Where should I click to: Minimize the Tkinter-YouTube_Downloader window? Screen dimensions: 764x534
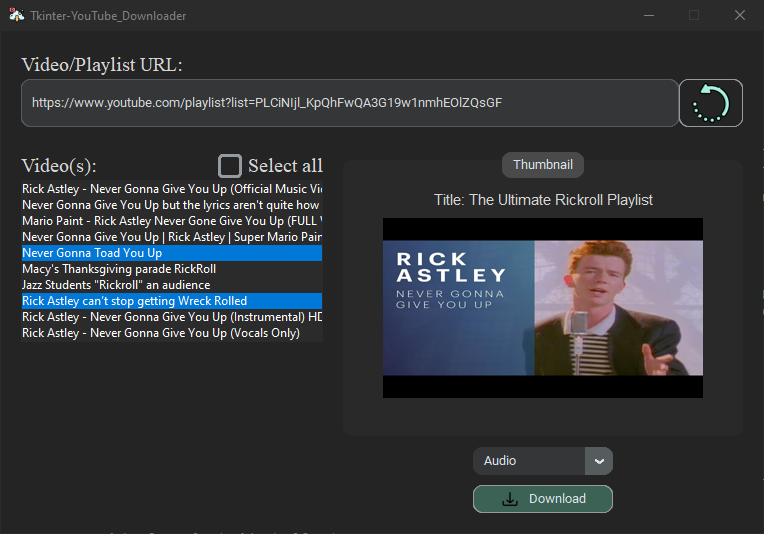click(649, 16)
